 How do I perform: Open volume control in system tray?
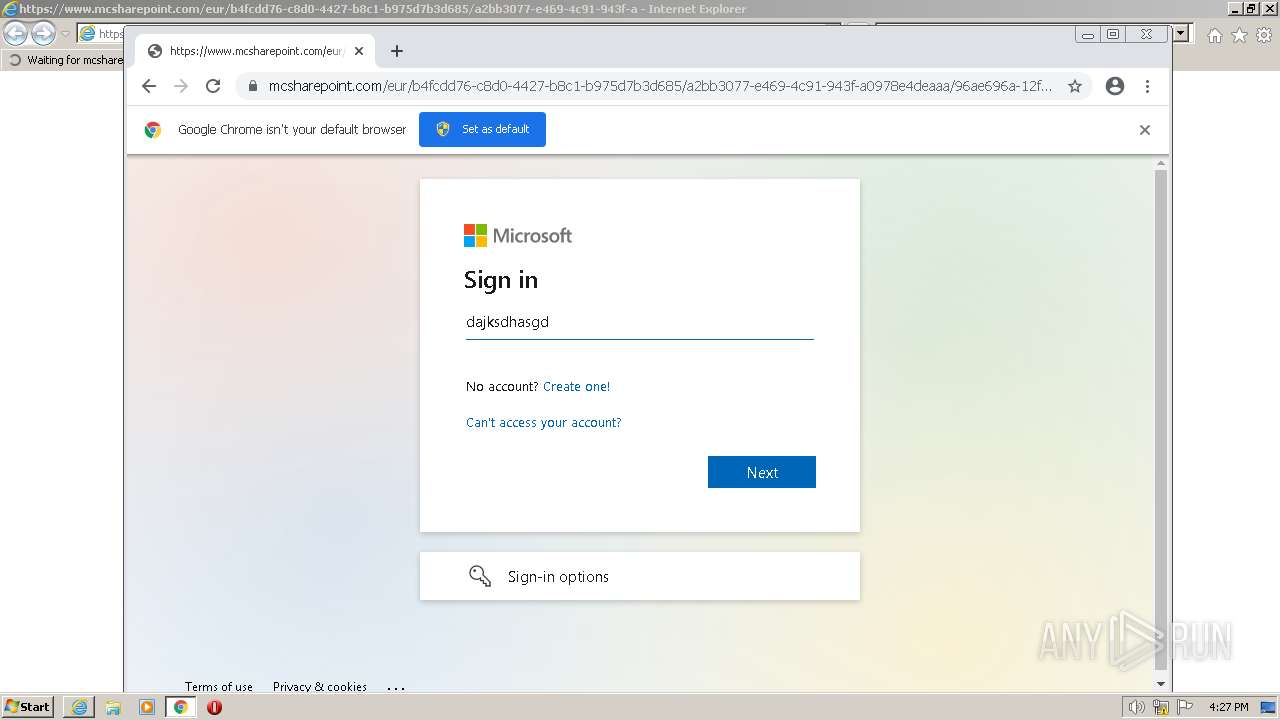point(1136,707)
